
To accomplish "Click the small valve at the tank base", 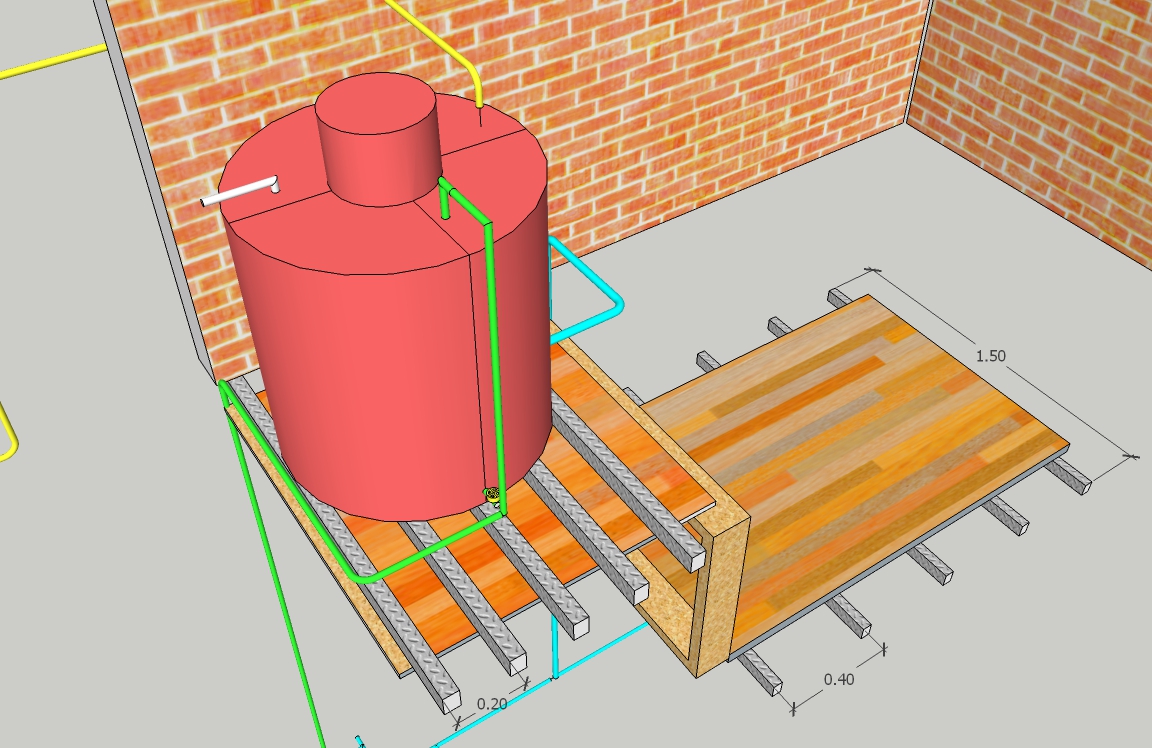I will coord(491,493).
